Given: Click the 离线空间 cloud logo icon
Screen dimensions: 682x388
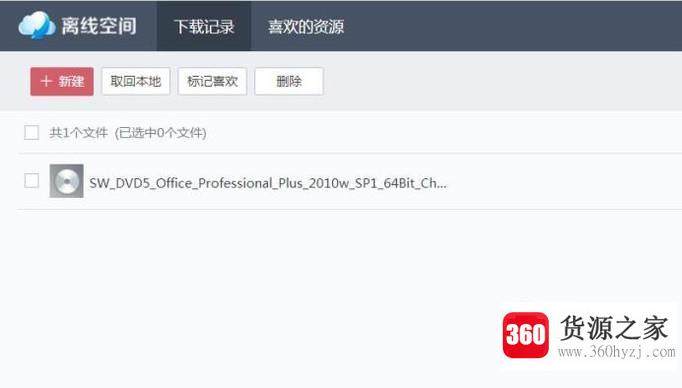Looking at the screenshot, I should pyautogui.click(x=37, y=25).
